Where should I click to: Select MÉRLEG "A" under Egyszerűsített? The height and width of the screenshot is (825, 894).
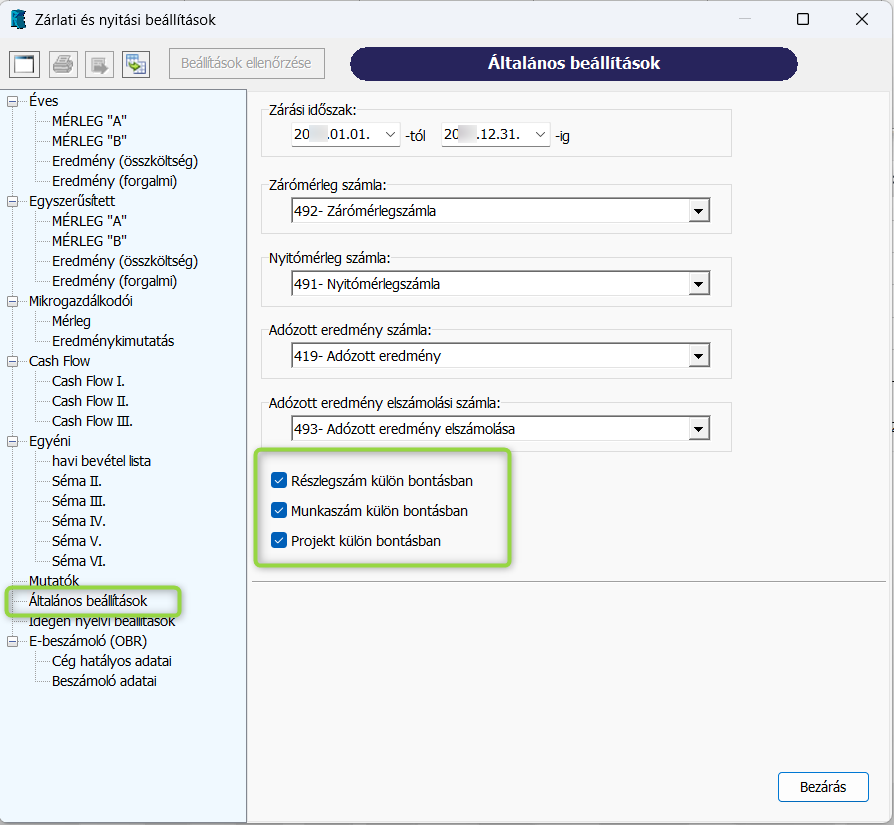coord(90,221)
